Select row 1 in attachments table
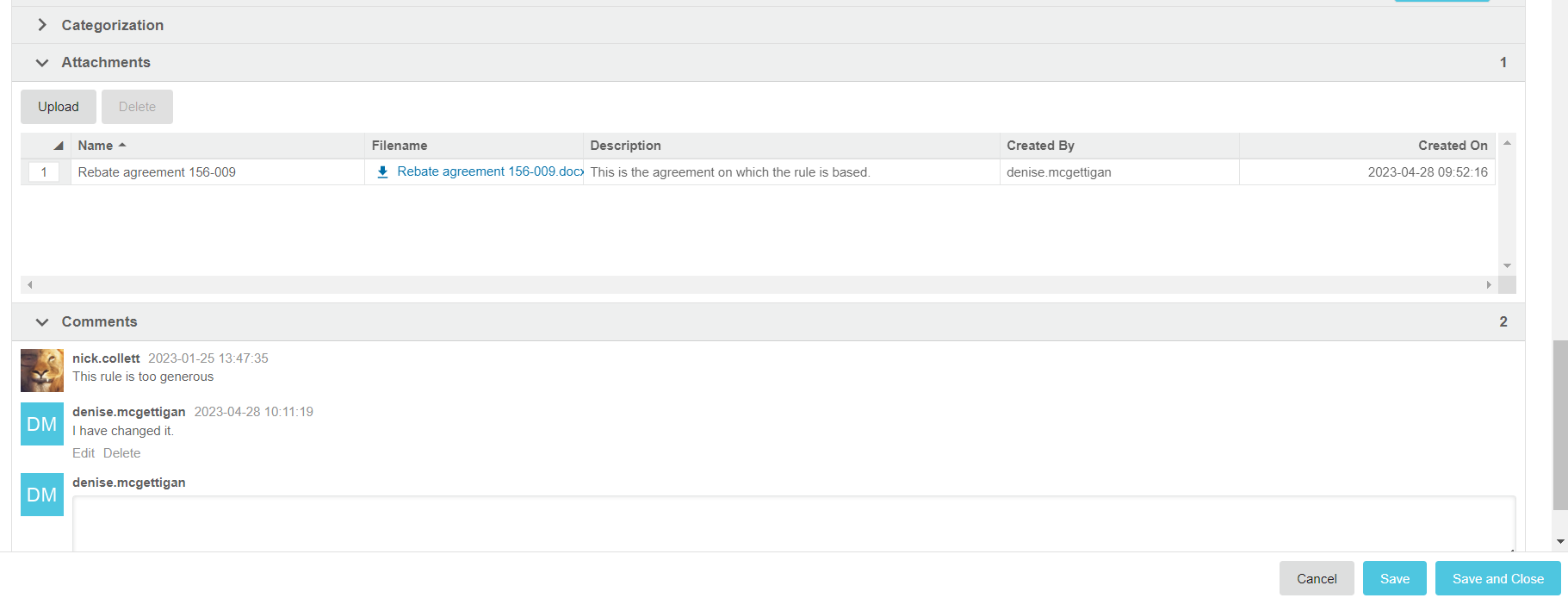This screenshot has height=598, width=1568. [x=44, y=172]
